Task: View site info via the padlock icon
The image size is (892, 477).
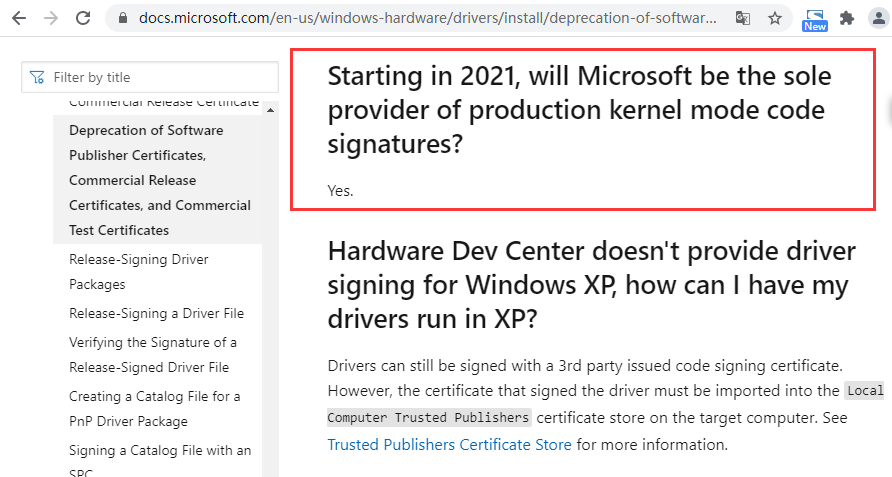Action: click(123, 18)
